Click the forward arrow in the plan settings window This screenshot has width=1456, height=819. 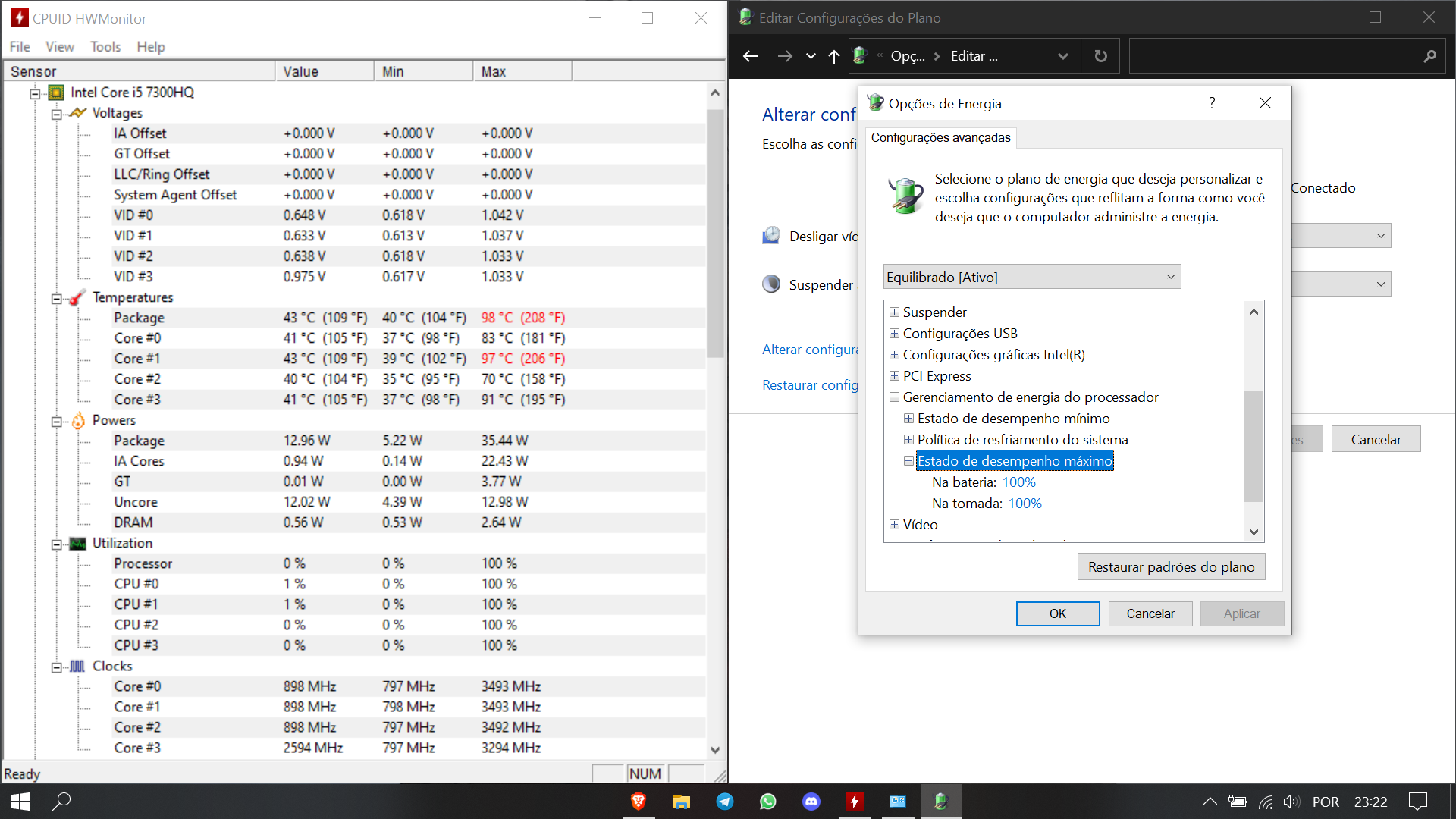tap(785, 56)
